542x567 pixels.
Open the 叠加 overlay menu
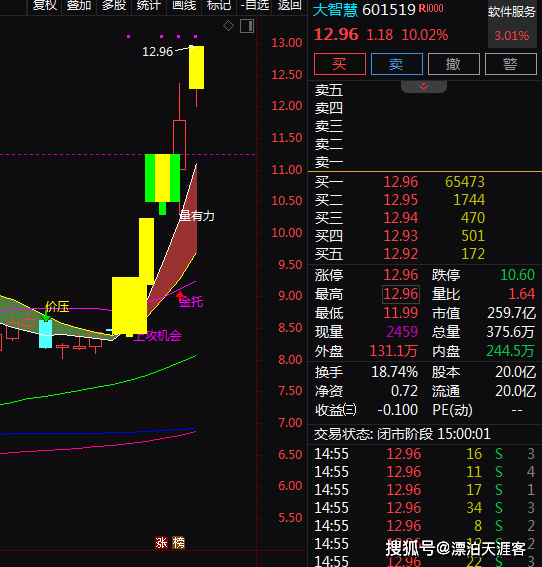(79, 5)
